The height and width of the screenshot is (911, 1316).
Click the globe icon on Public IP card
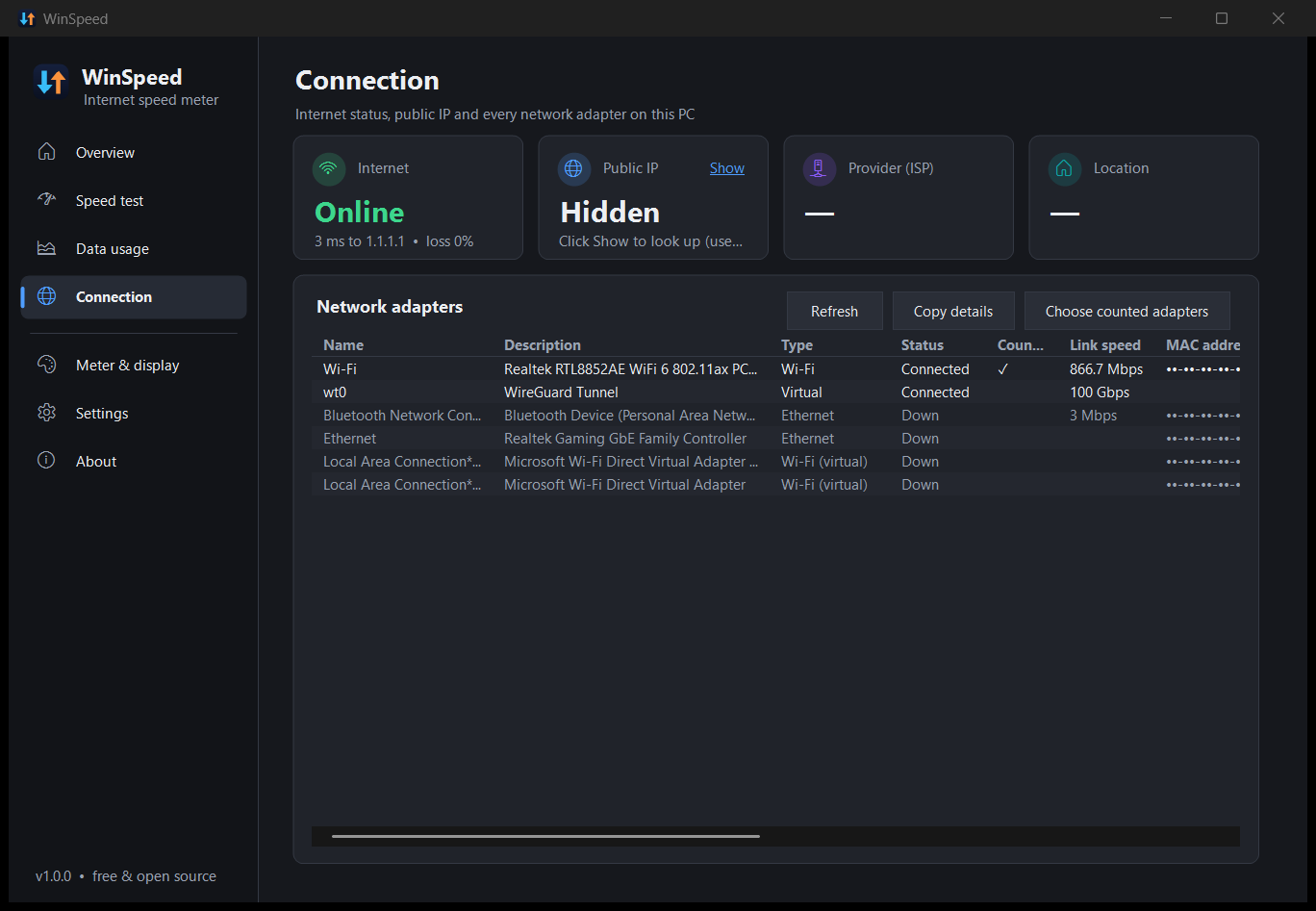point(574,168)
